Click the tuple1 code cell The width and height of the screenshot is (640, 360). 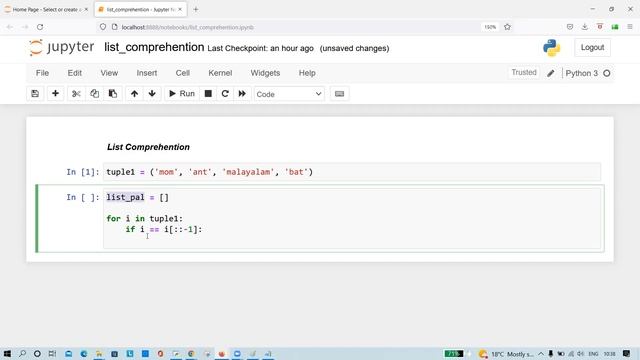click(352, 172)
